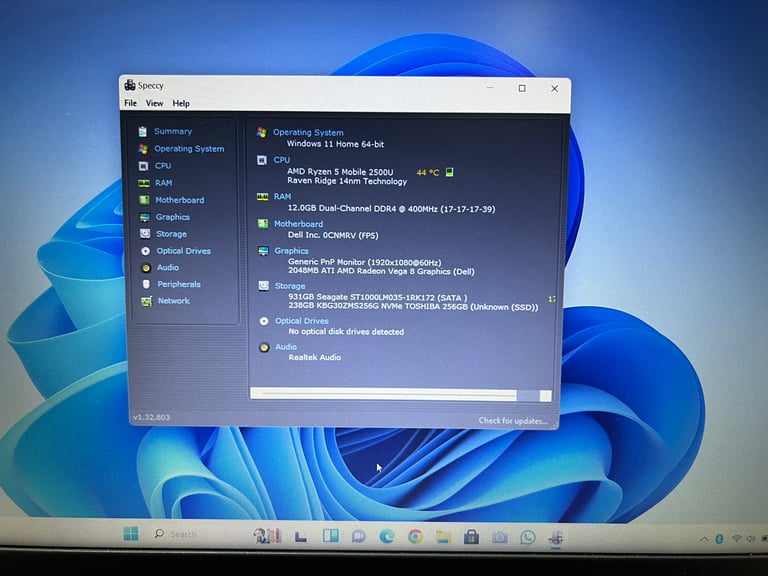768x576 pixels.
Task: Open the Camera app from the taskbar
Action: 500,538
